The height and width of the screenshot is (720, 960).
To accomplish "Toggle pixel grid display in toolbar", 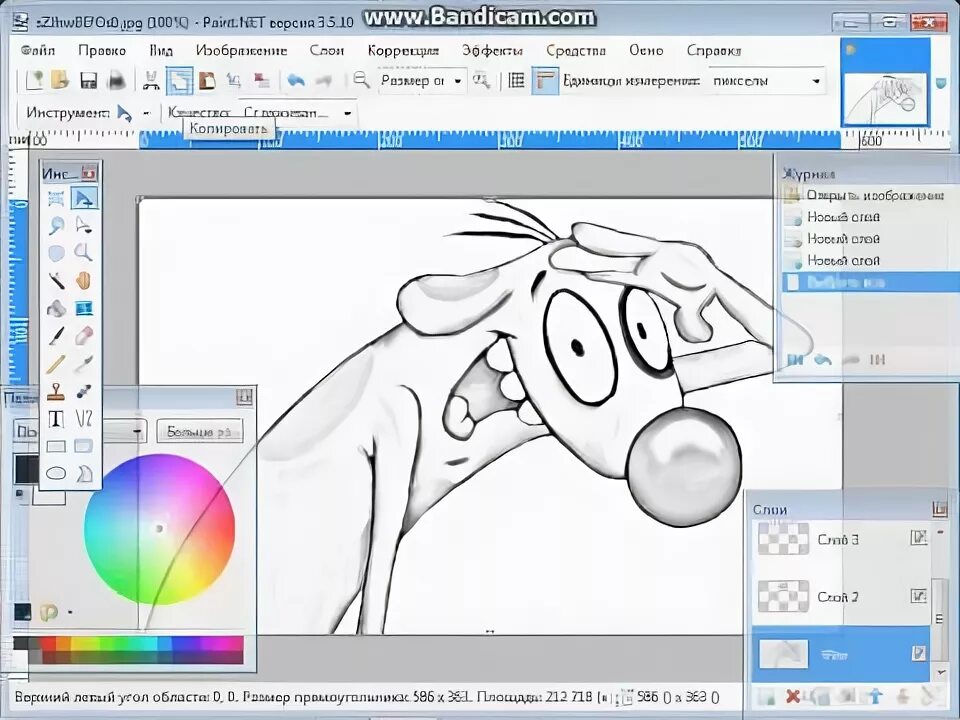I will 517,81.
